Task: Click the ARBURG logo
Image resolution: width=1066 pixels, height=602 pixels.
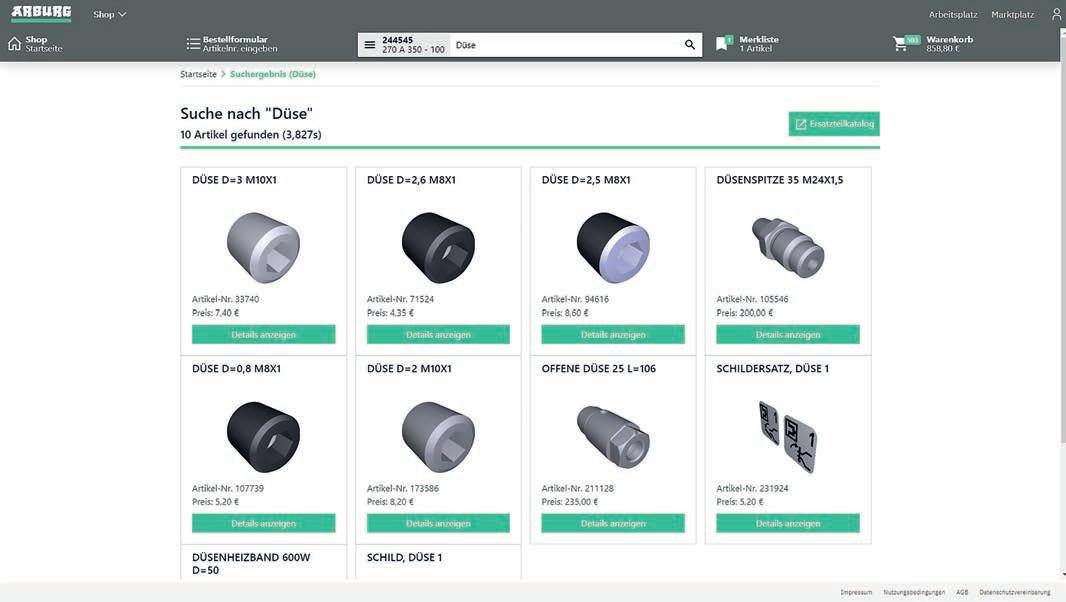Action: click(x=41, y=12)
